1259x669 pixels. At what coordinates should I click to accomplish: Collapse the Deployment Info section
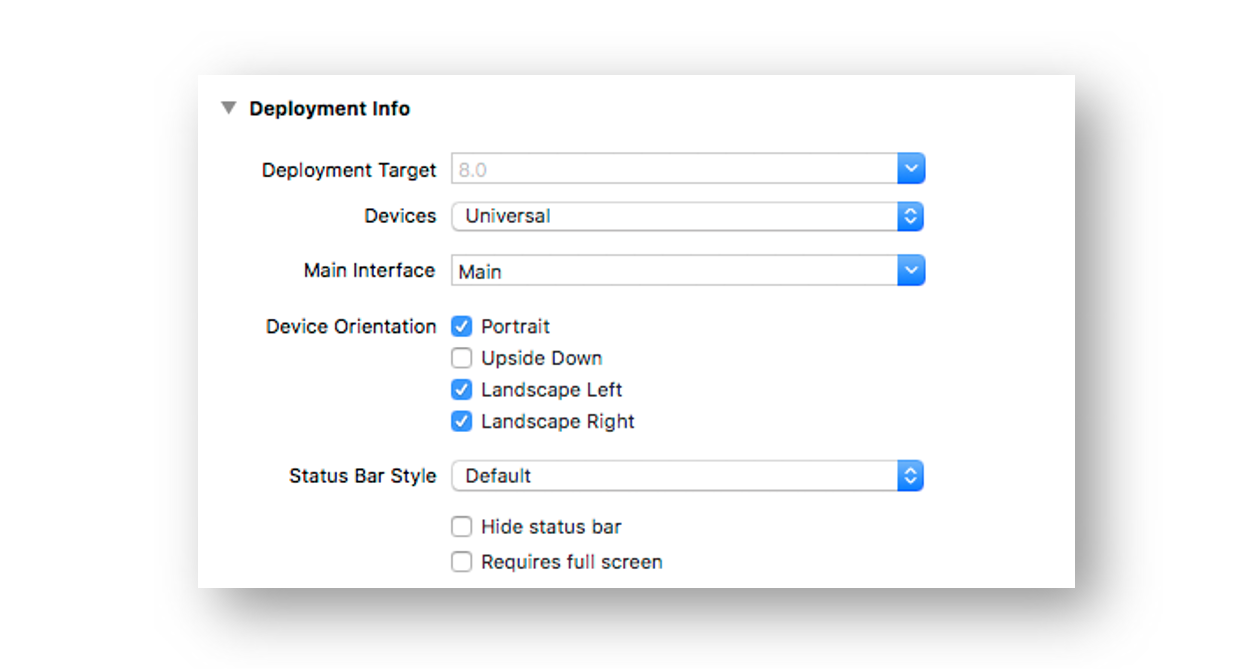click(229, 108)
